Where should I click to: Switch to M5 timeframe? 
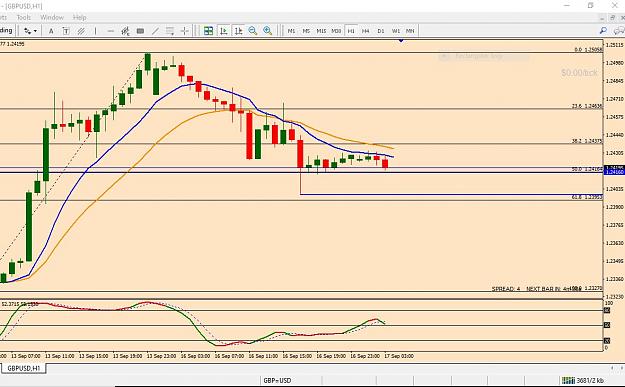[306, 31]
